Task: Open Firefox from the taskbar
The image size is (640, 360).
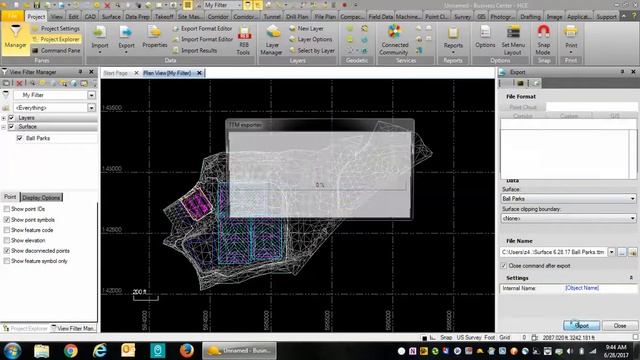Action: tap(187, 351)
